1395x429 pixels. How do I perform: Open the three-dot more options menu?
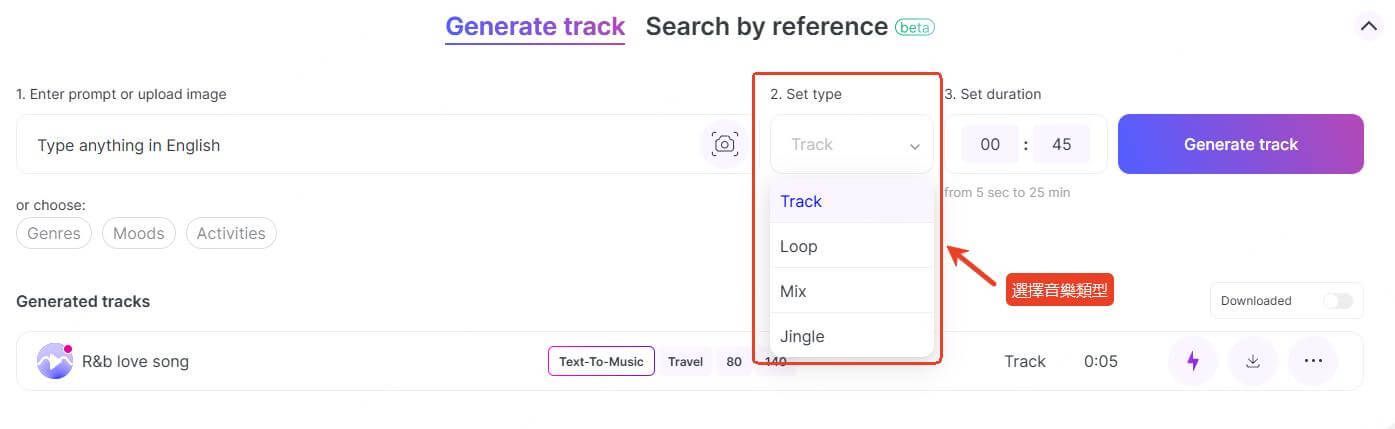(1313, 361)
